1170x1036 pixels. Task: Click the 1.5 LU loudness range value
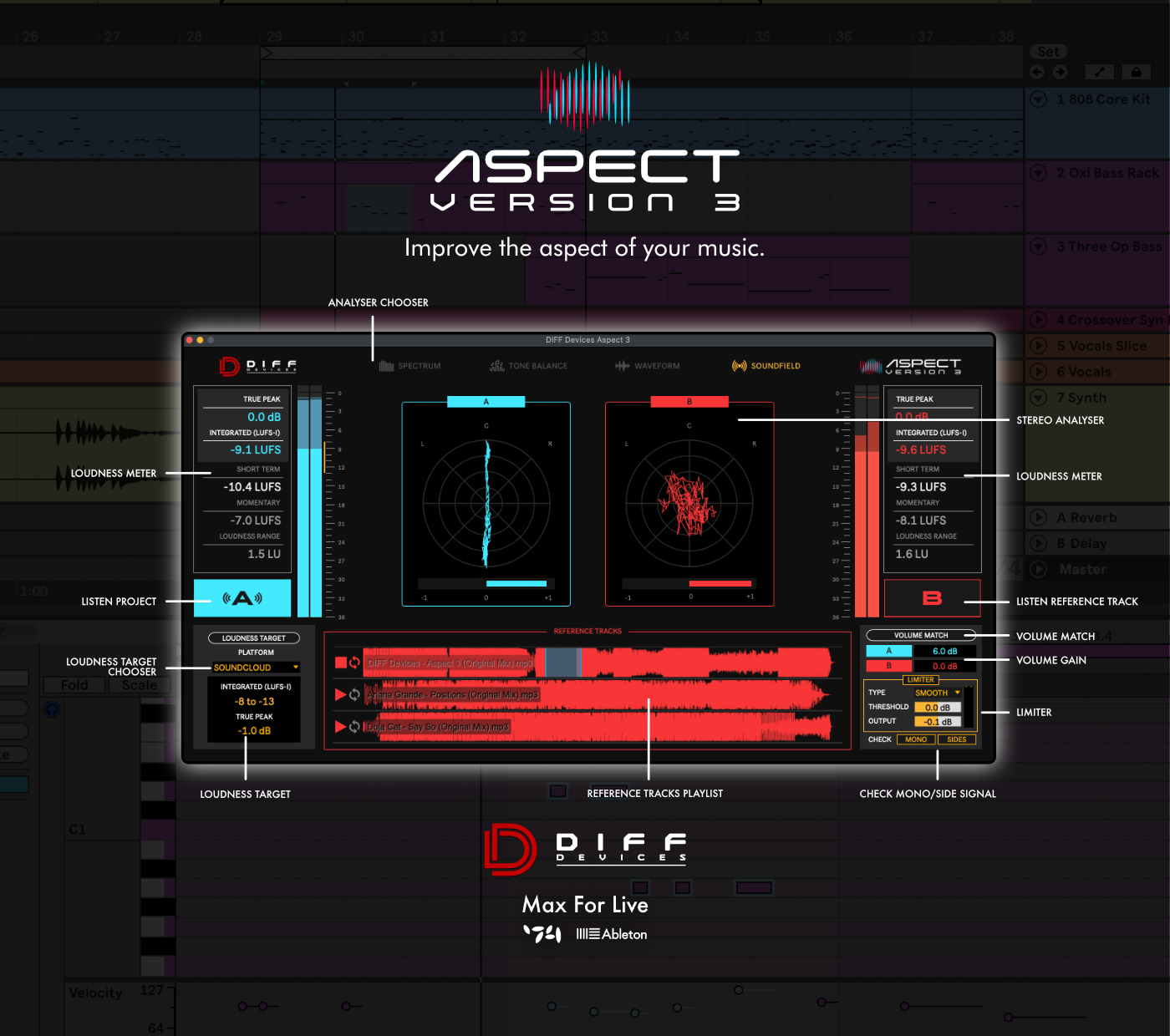coord(264,554)
